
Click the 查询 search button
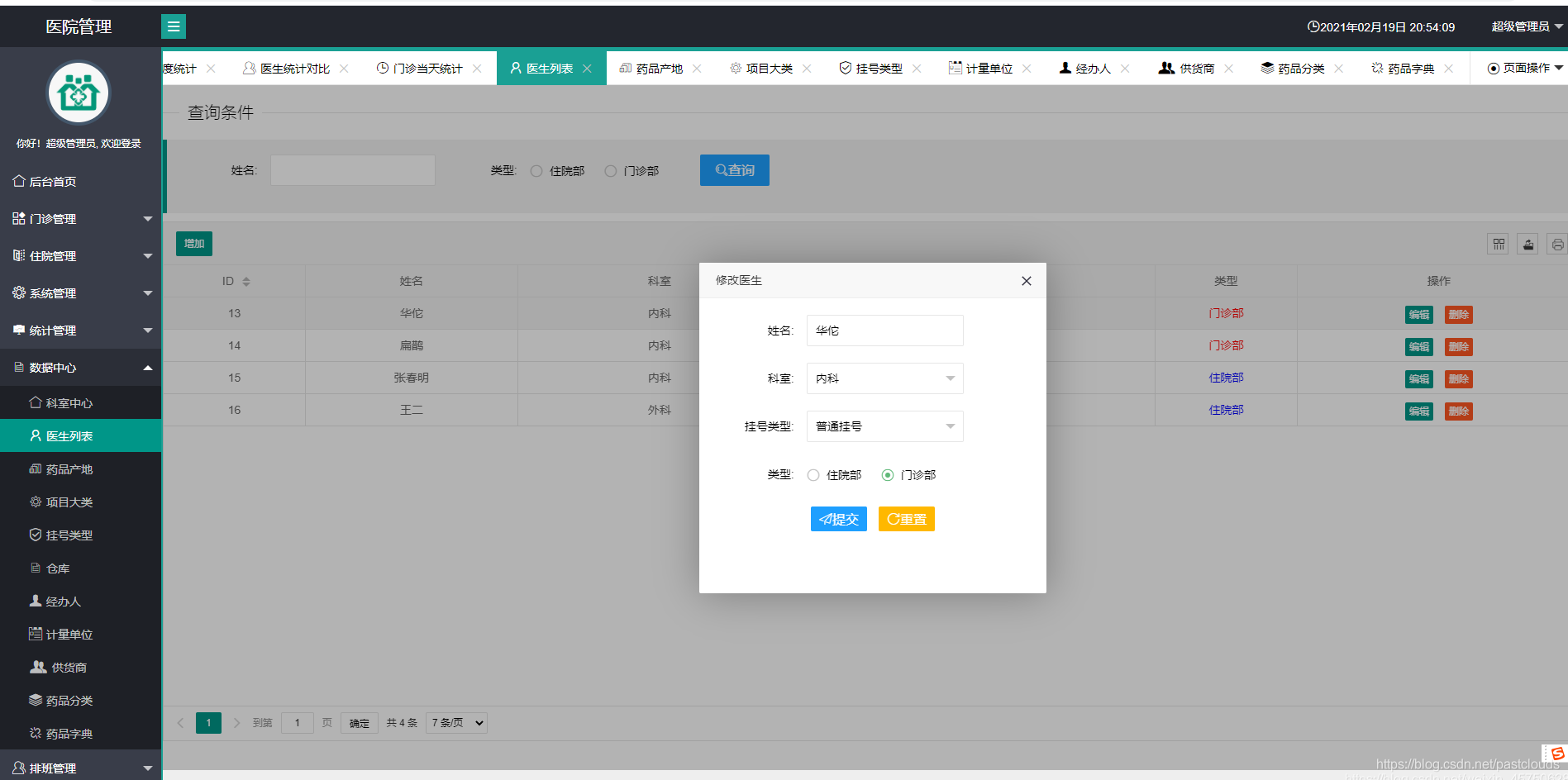point(735,170)
